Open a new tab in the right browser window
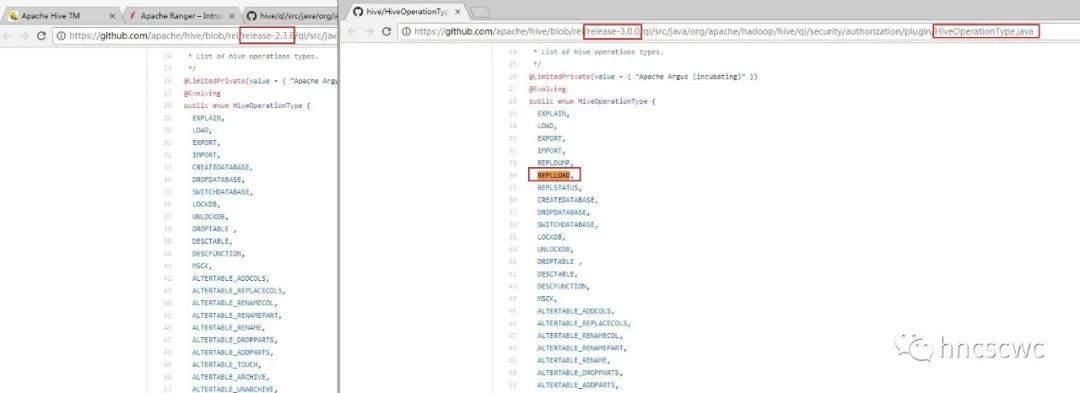1080x393 pixels. coord(480,12)
